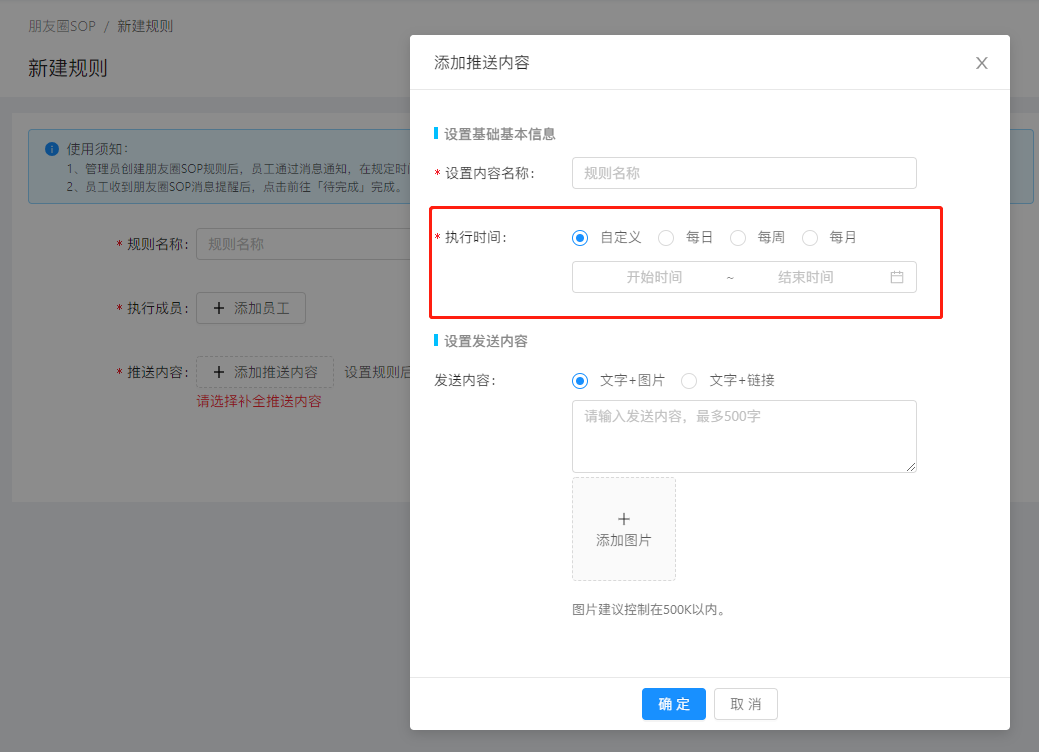Open the 开始时间 date picker
This screenshot has height=752, width=1039.
654,277
